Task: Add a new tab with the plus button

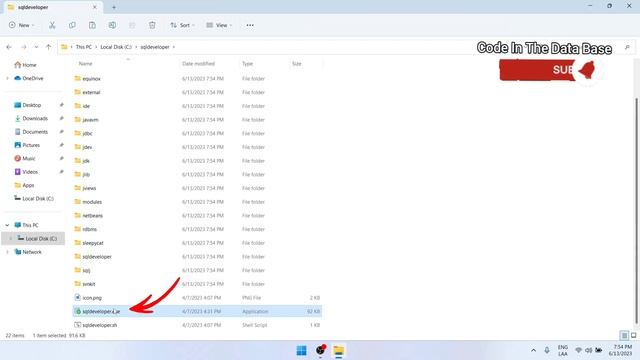Action: [114, 7]
